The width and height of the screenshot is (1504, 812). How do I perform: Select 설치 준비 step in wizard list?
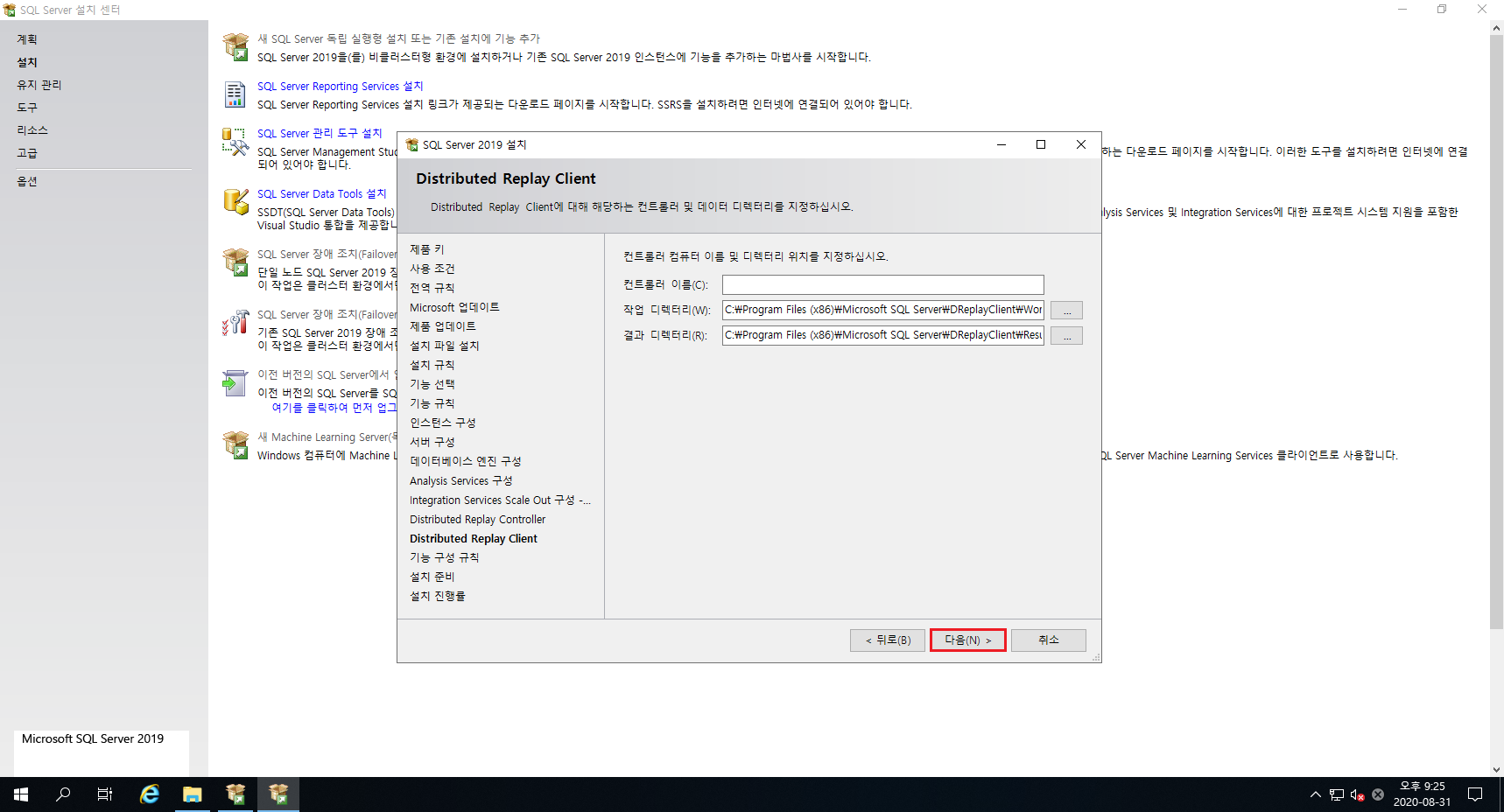click(x=432, y=577)
